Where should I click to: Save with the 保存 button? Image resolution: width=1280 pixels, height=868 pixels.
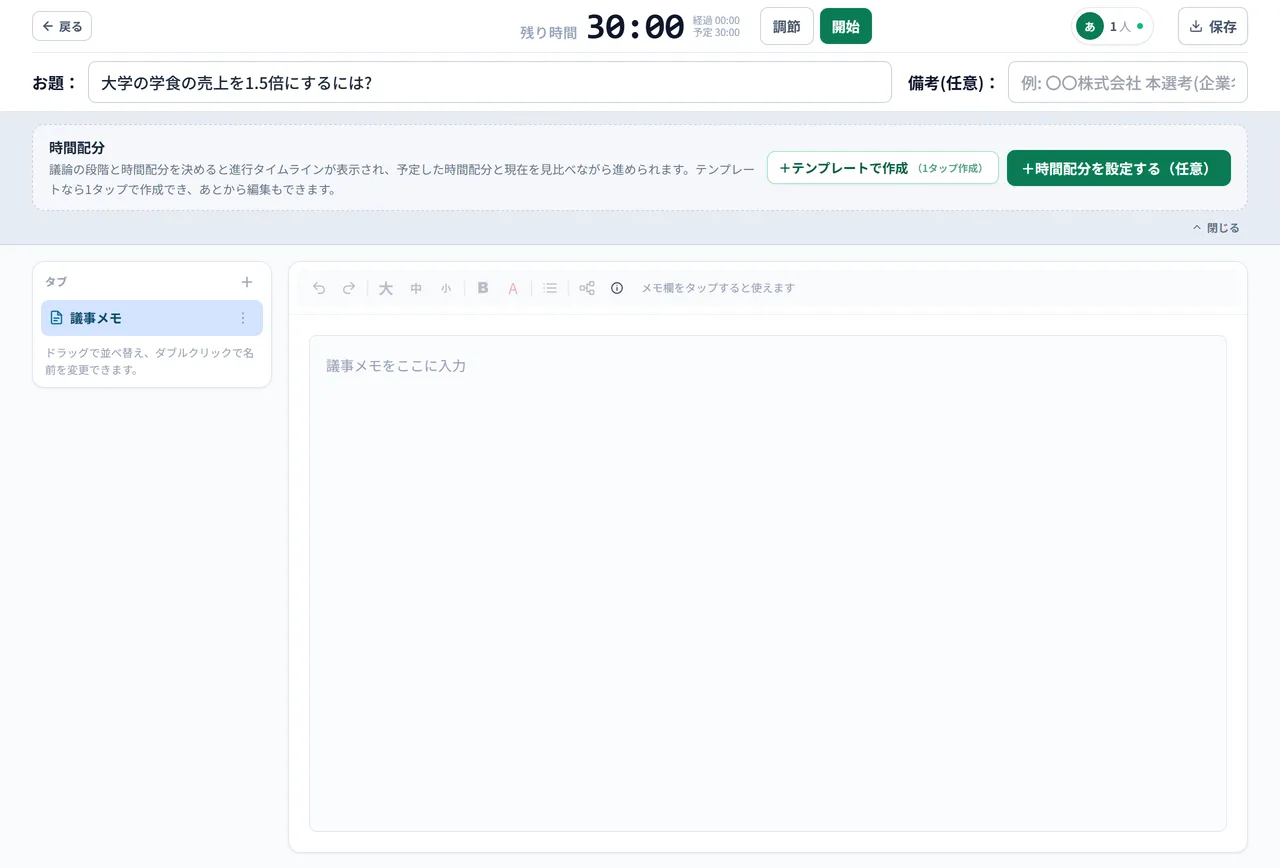1213,26
